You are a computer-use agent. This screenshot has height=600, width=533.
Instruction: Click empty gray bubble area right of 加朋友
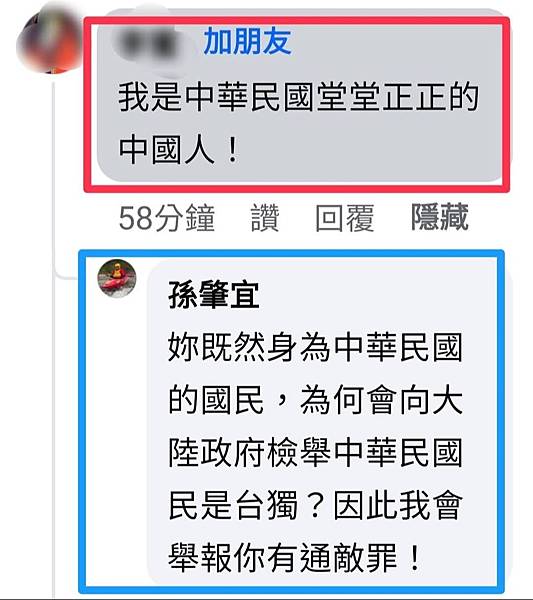pyautogui.click(x=394, y=42)
